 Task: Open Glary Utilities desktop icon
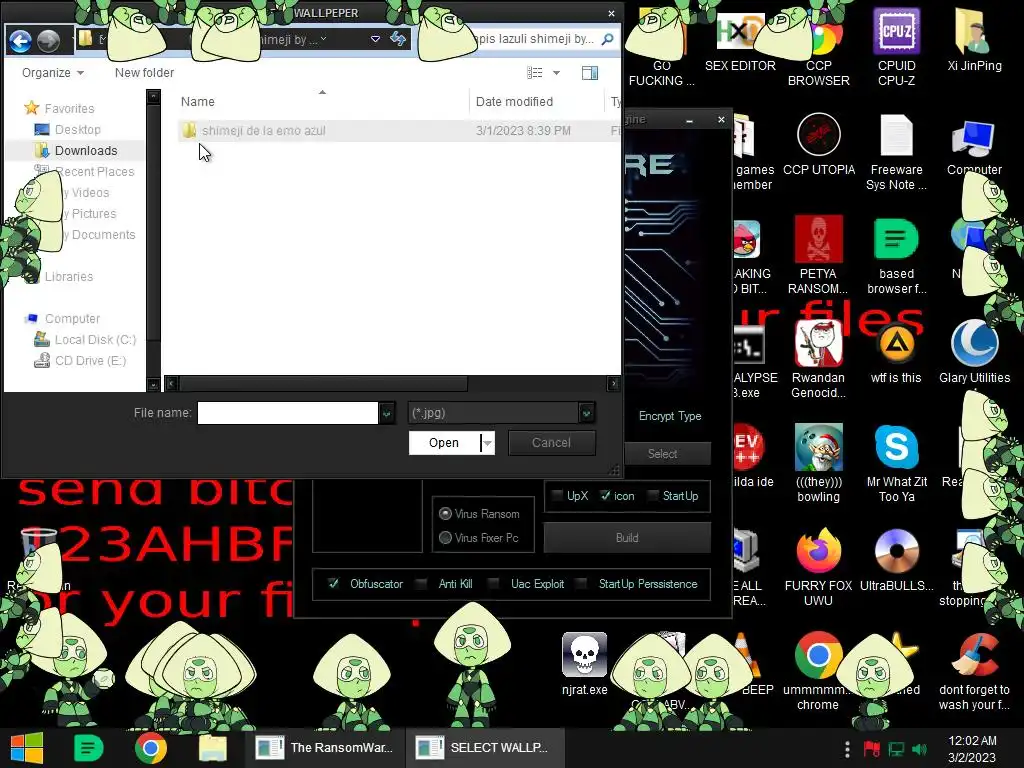pyautogui.click(x=974, y=353)
